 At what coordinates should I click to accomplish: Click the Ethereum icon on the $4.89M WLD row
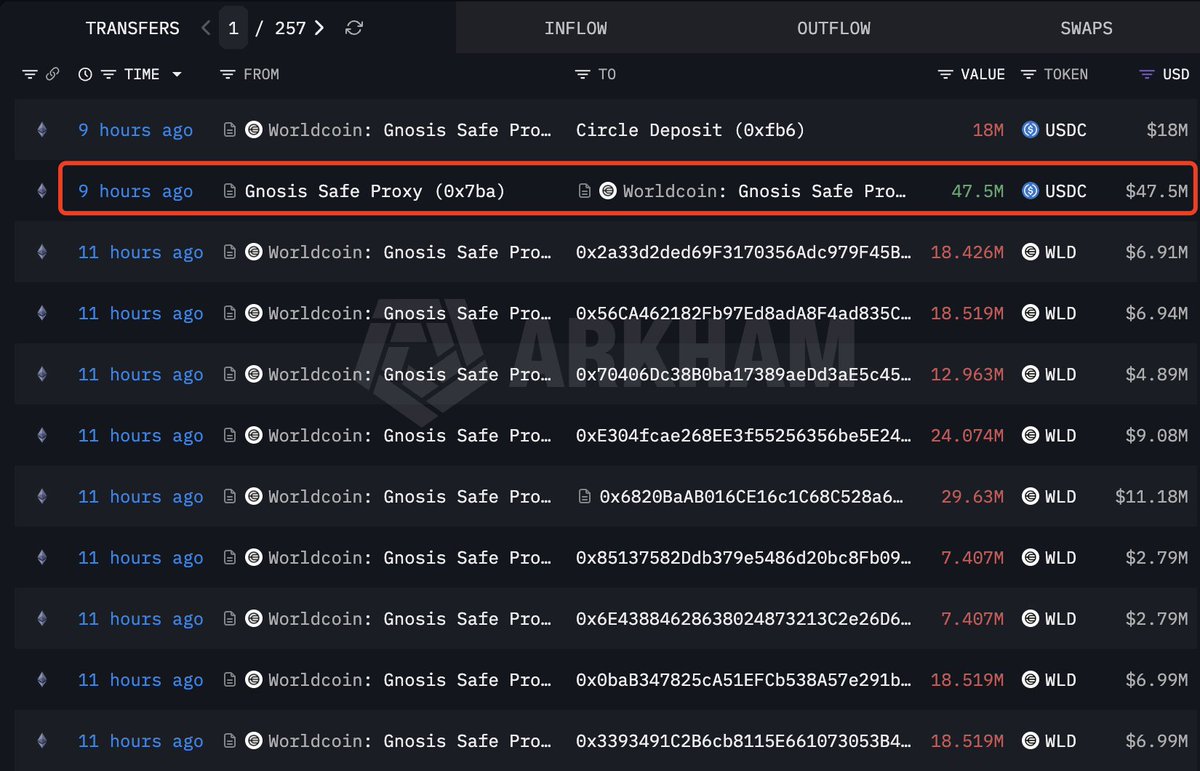[x=41, y=374]
